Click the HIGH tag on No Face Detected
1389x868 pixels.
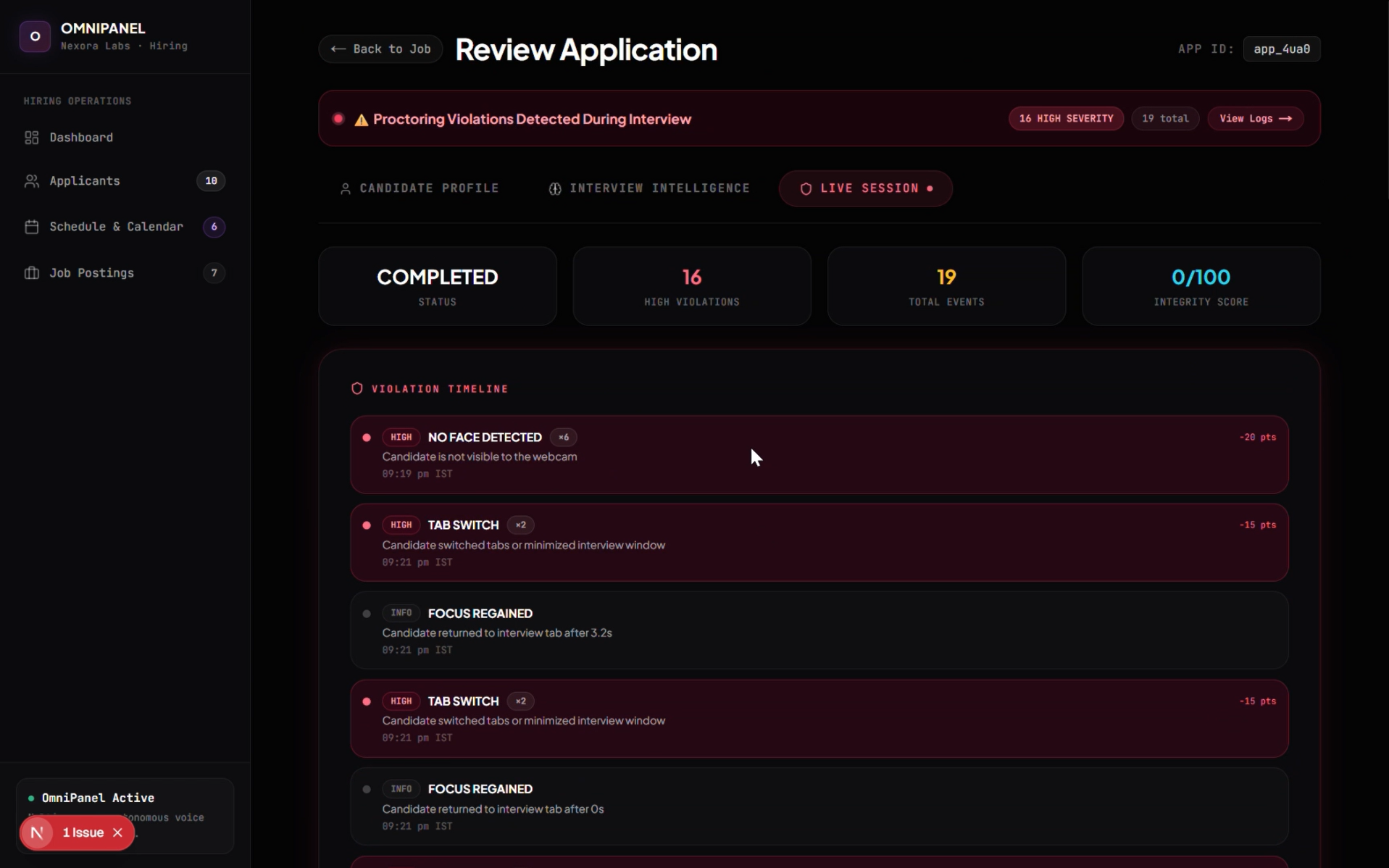pos(401,438)
